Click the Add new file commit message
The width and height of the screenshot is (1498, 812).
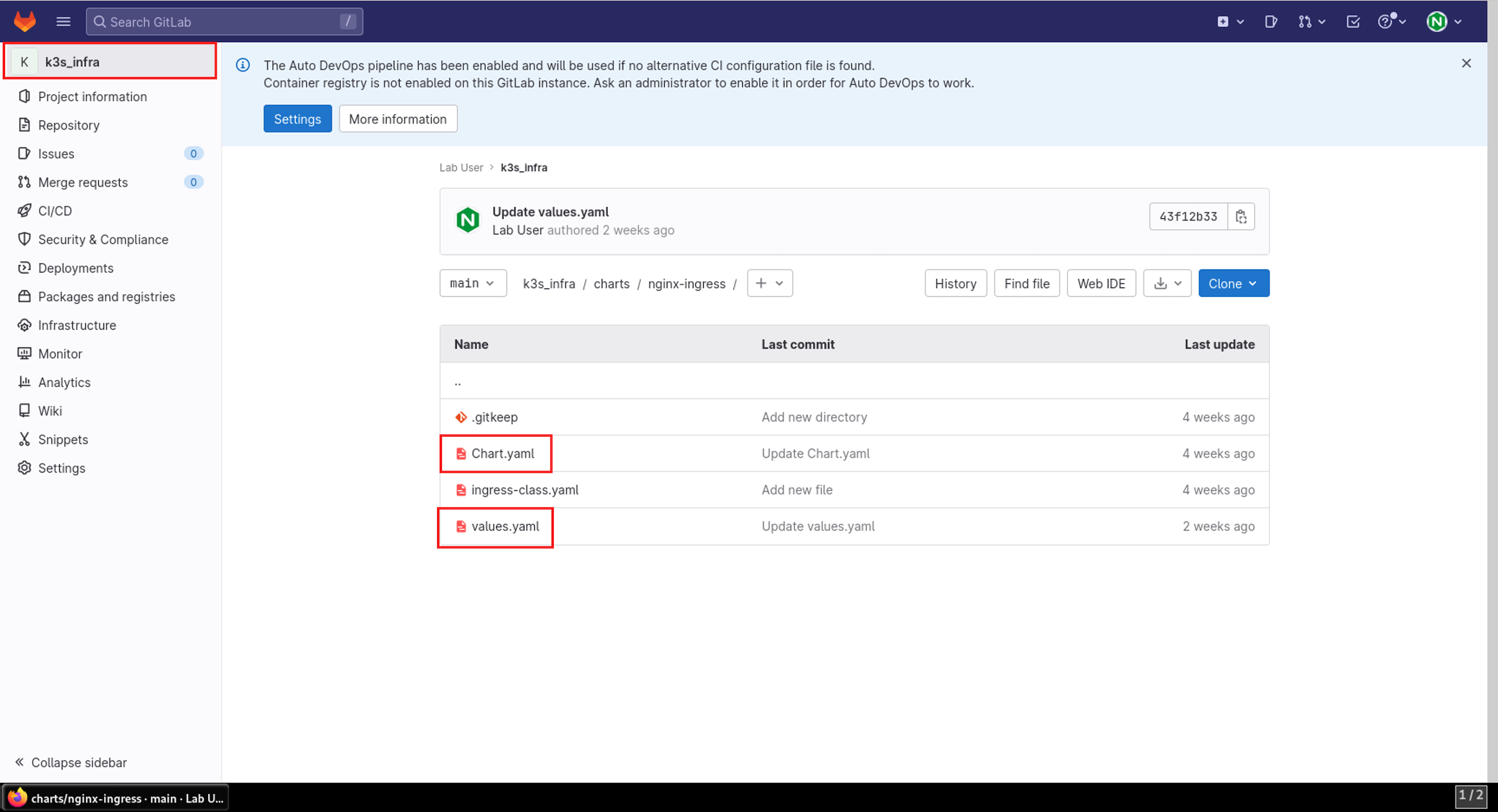click(797, 490)
